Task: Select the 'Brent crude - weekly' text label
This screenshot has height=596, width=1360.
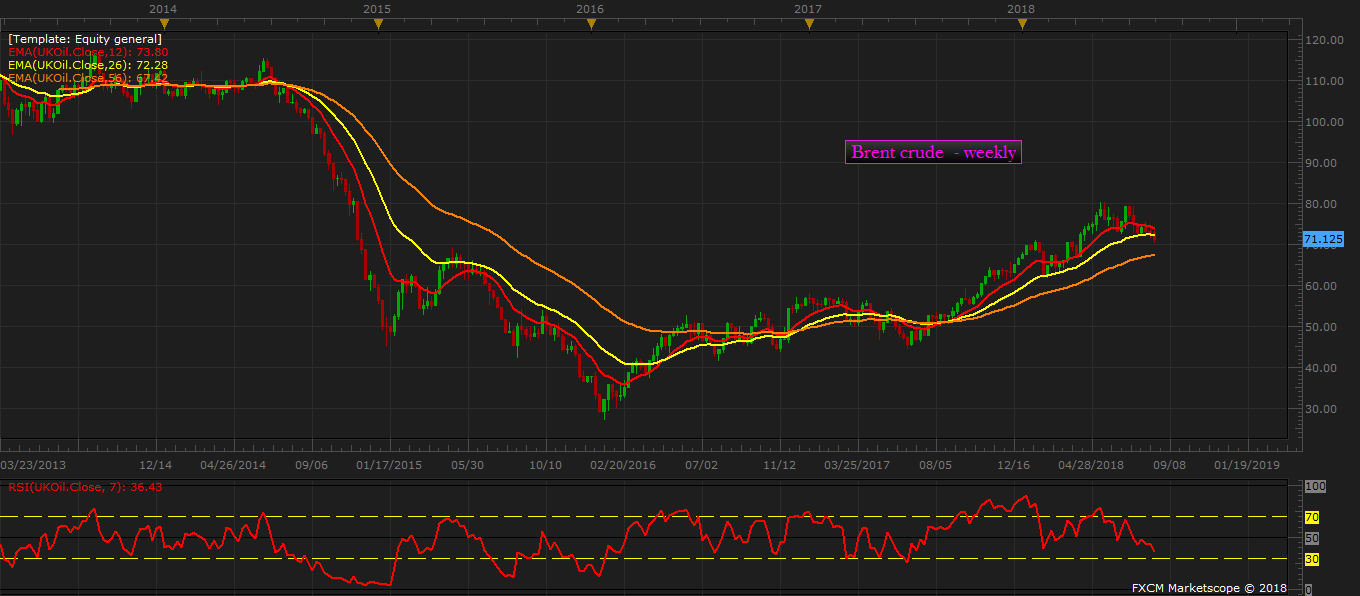Action: point(933,152)
